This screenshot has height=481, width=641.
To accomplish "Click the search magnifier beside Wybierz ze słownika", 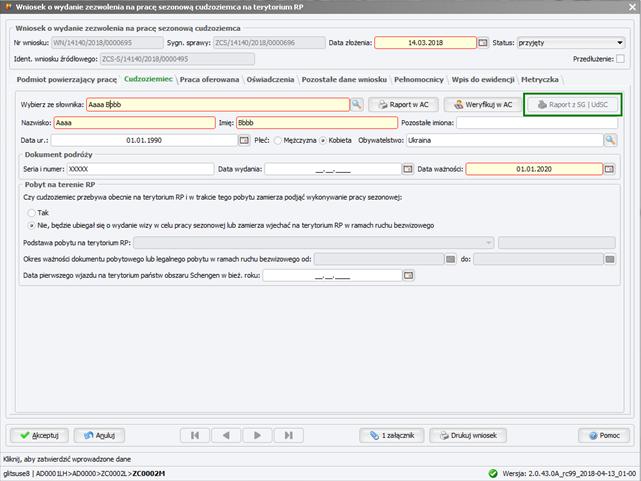I will click(x=356, y=105).
